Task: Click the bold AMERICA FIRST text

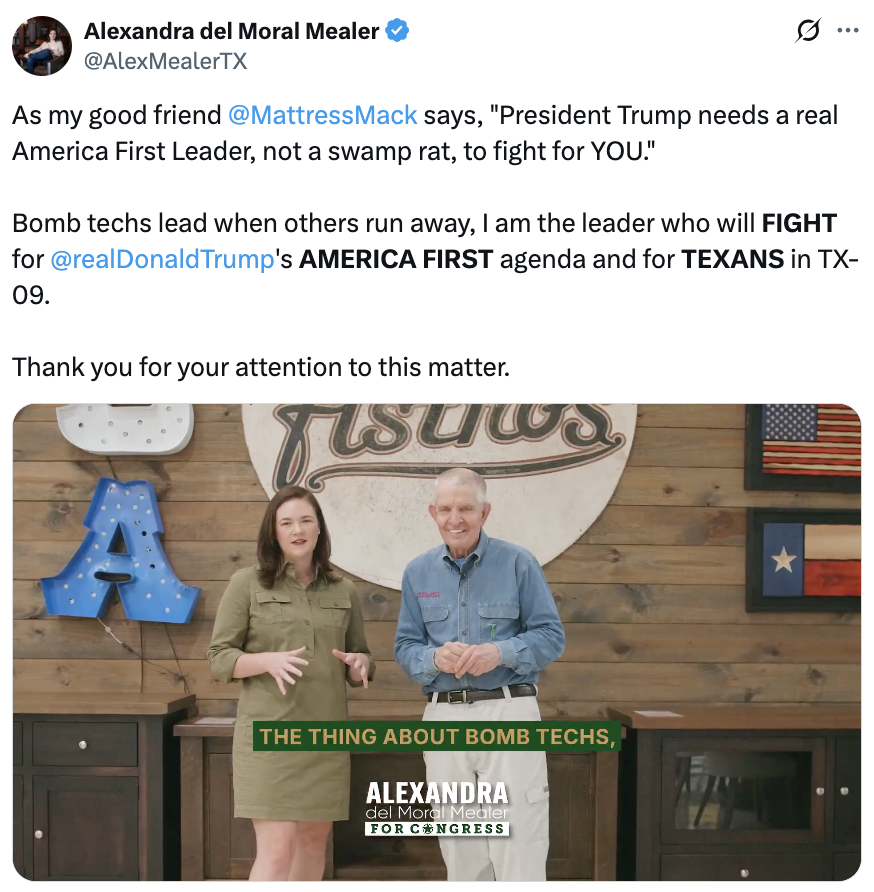Action: (x=396, y=259)
